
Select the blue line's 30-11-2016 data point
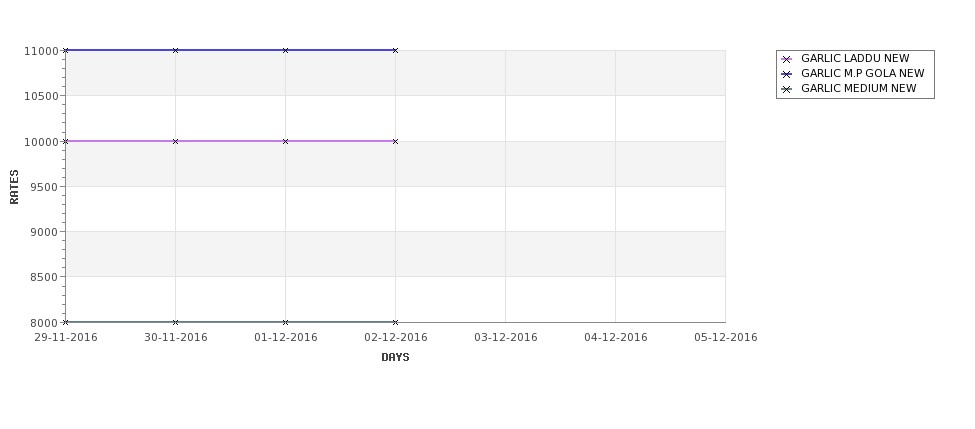[175, 50]
